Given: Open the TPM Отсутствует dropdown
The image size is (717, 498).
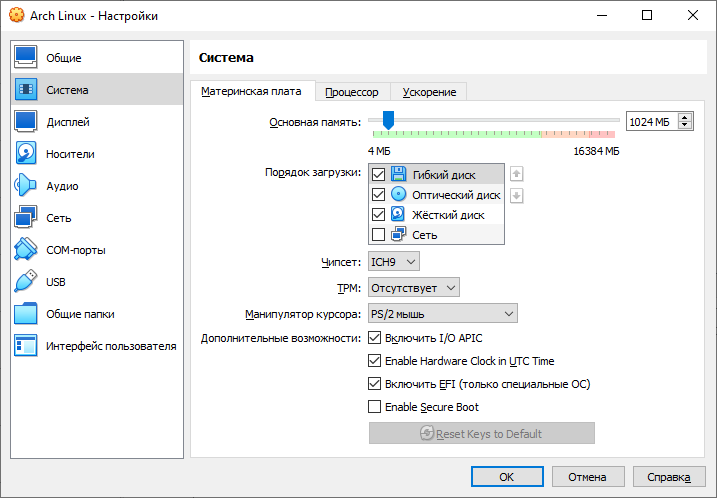Looking at the screenshot, I should 414,288.
